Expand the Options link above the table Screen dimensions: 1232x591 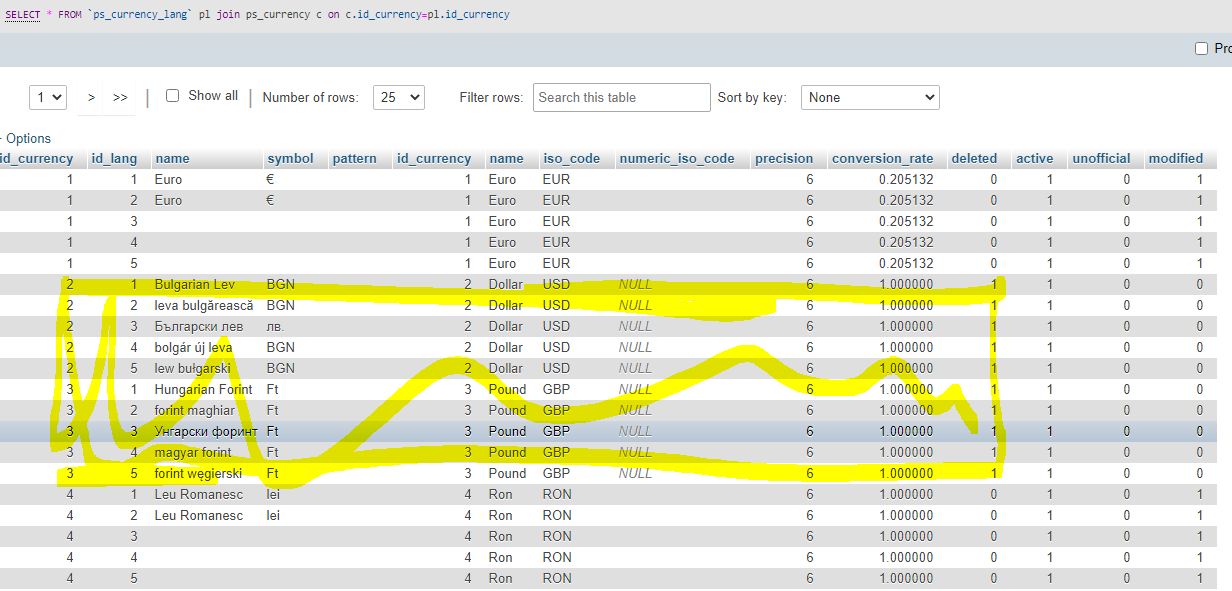coord(28,138)
